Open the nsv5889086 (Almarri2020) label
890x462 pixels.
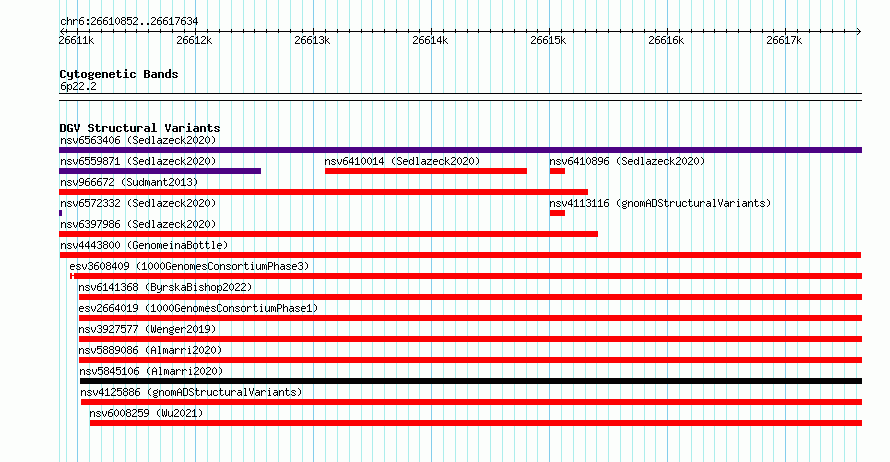(150, 350)
